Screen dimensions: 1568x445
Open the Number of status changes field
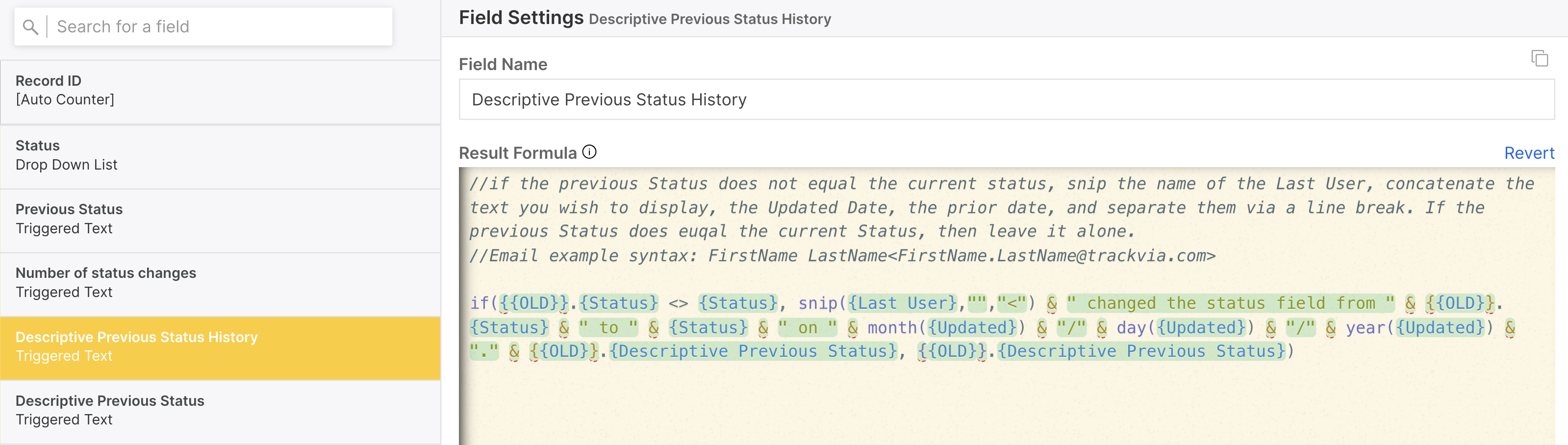coord(220,283)
